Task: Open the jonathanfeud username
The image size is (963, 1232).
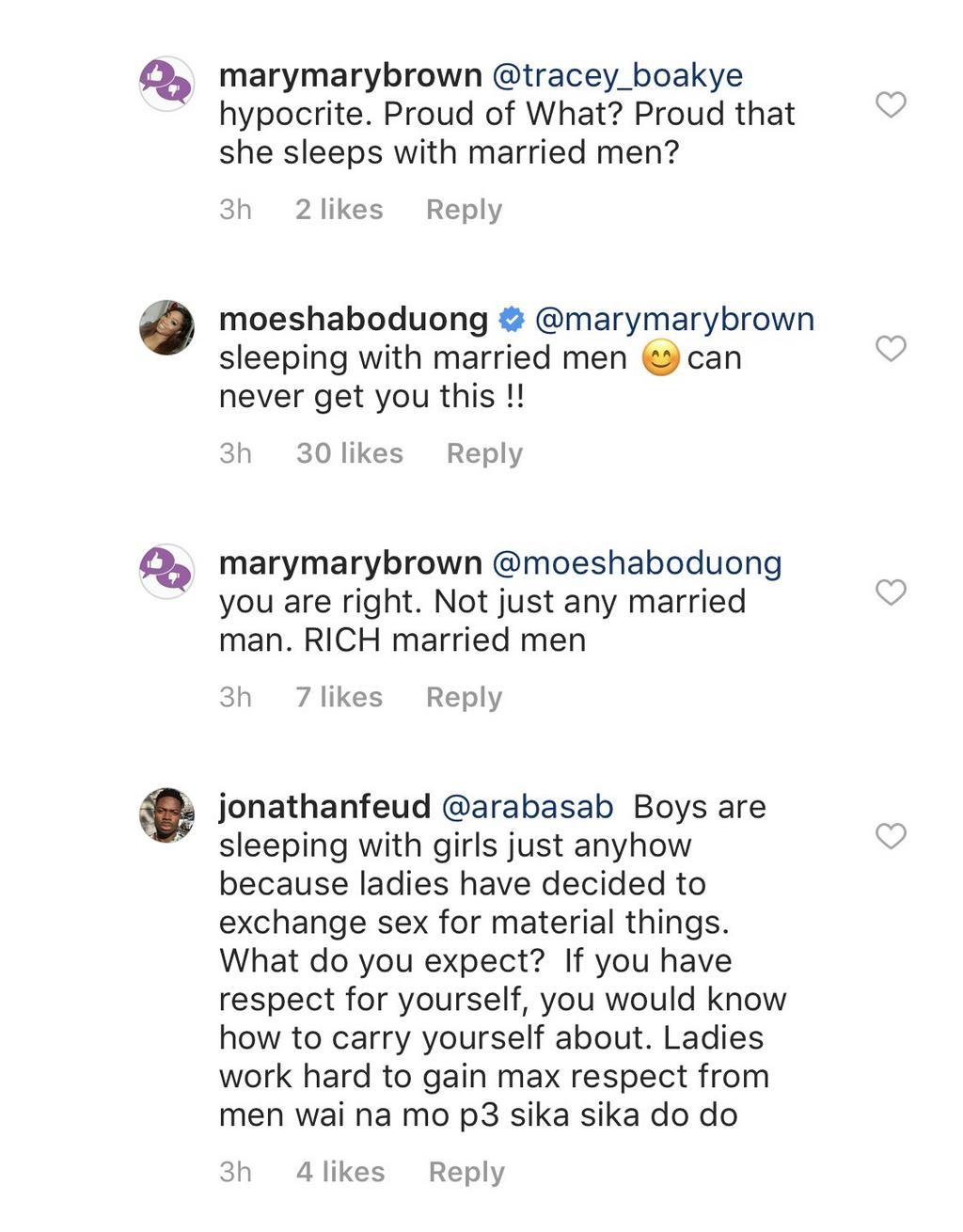Action: (324, 807)
